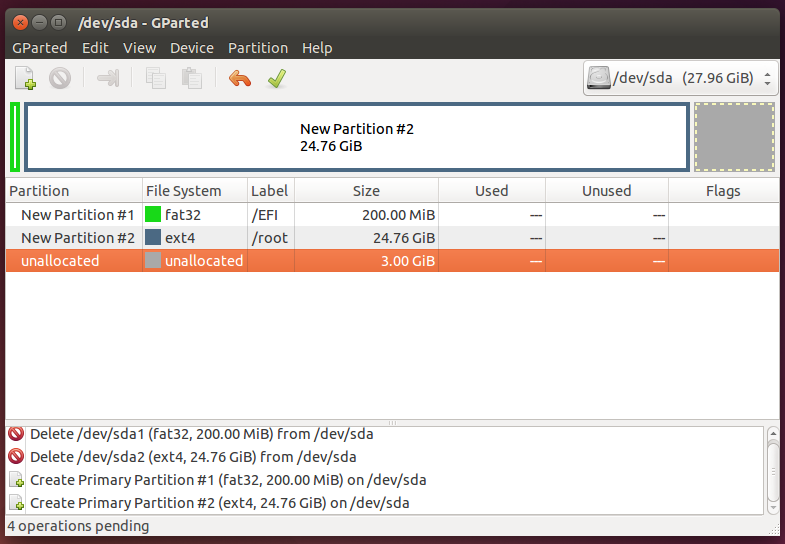Screen dimensions: 785x544
Task: Click the hard disk icon in device selector
Action: tap(598, 78)
